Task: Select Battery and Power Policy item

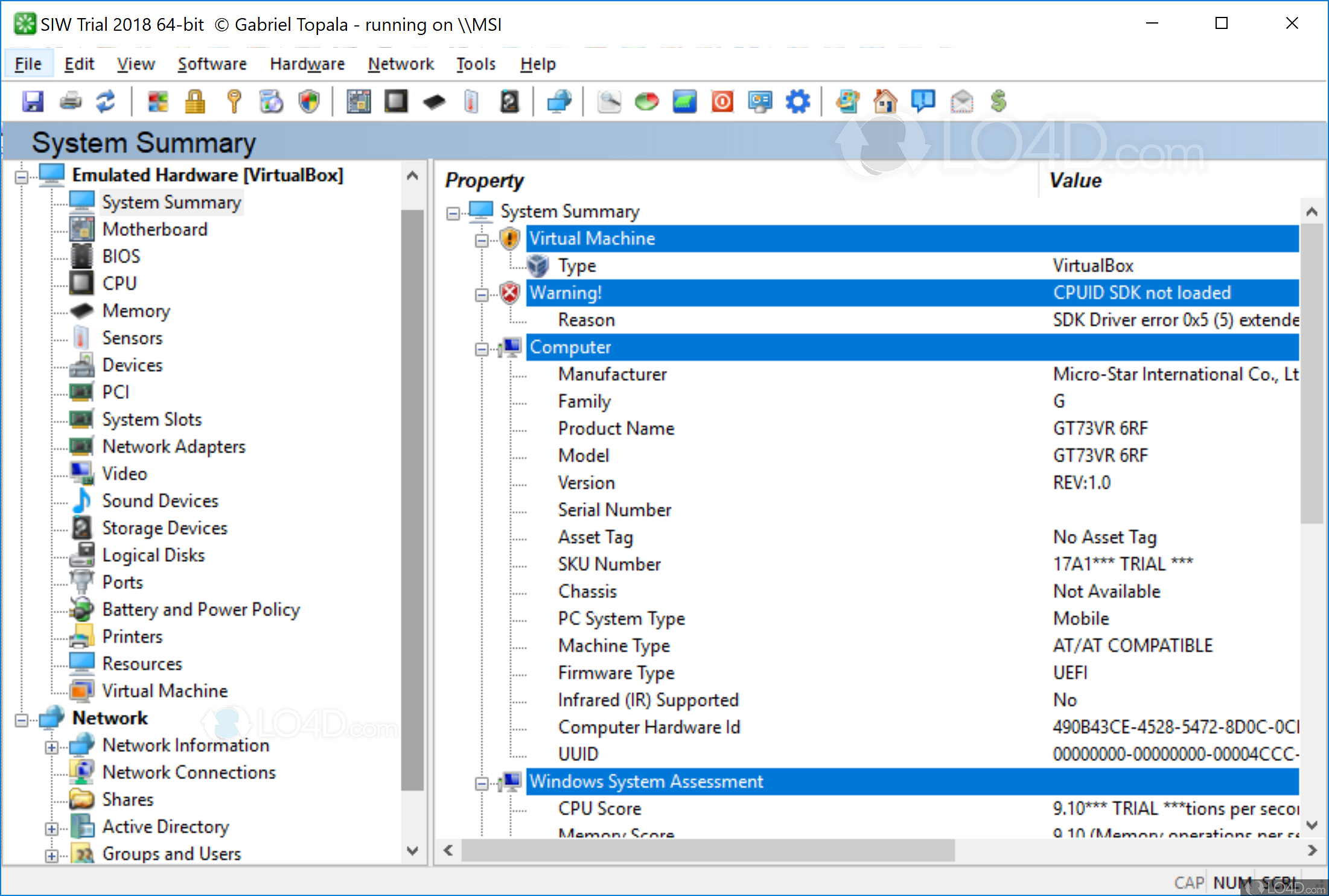Action: point(200,609)
